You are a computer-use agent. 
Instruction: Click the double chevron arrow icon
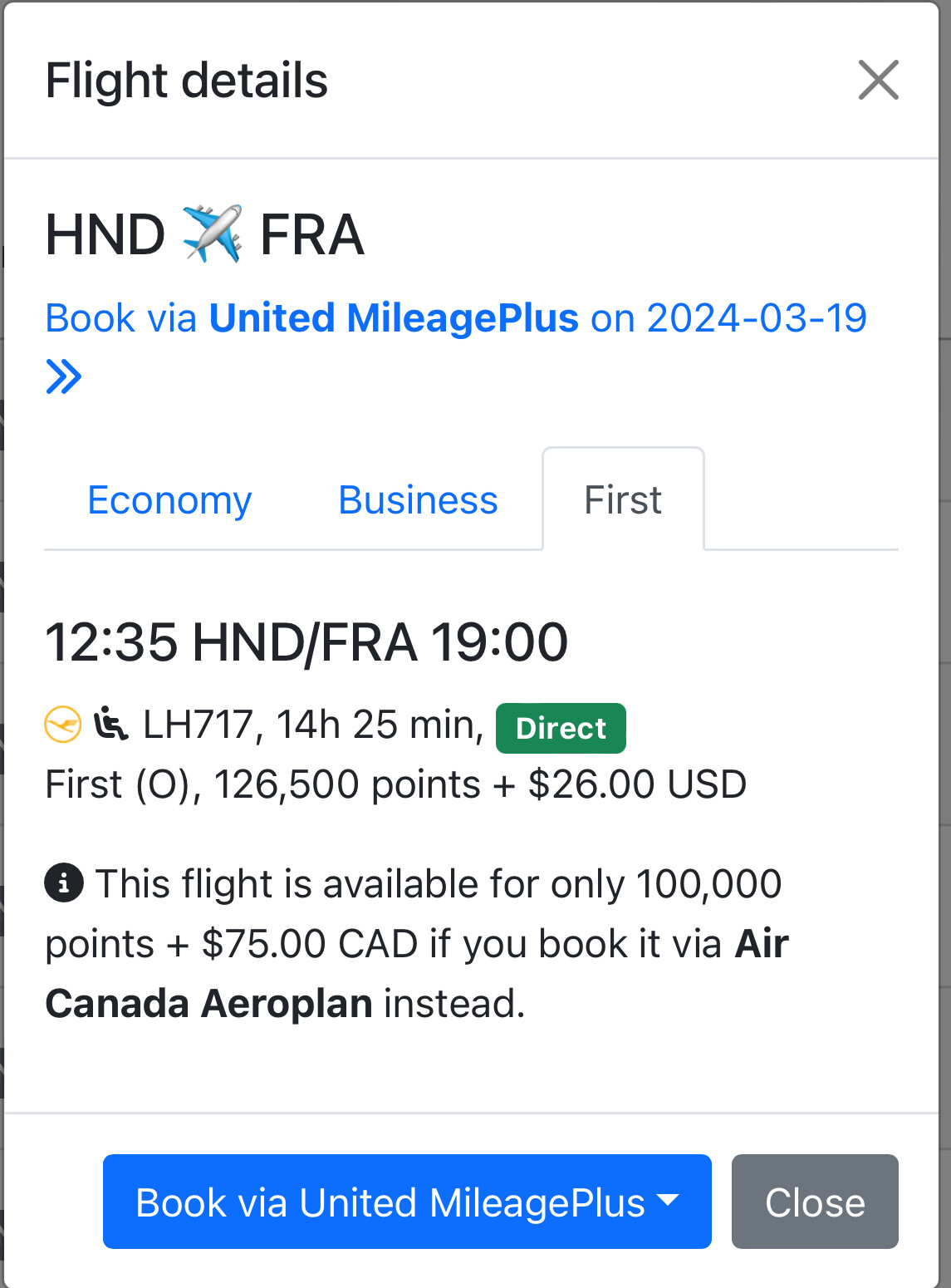(64, 376)
